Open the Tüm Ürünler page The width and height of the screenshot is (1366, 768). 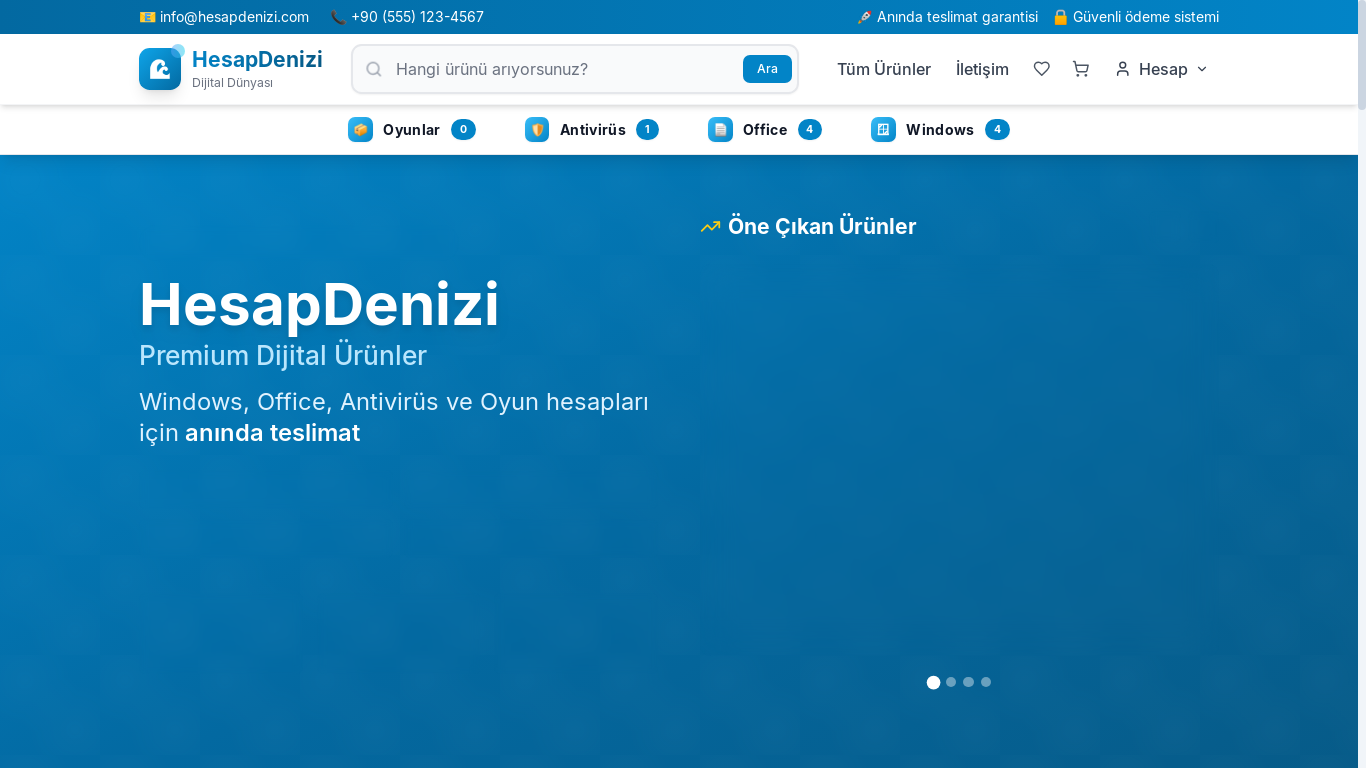click(884, 69)
